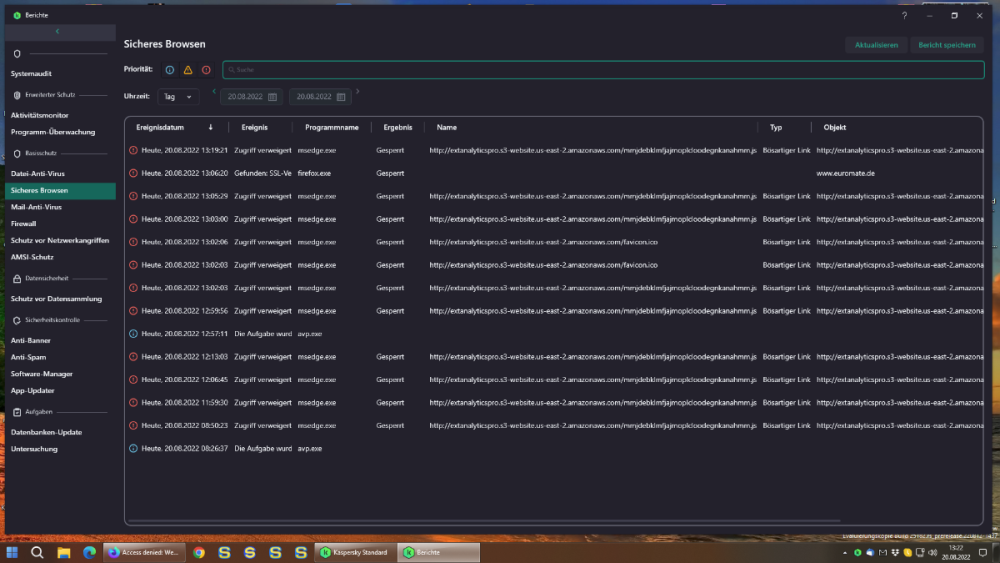Click the critical icon on the 08:50:23 row
The image size is (1000, 563).
[133, 426]
